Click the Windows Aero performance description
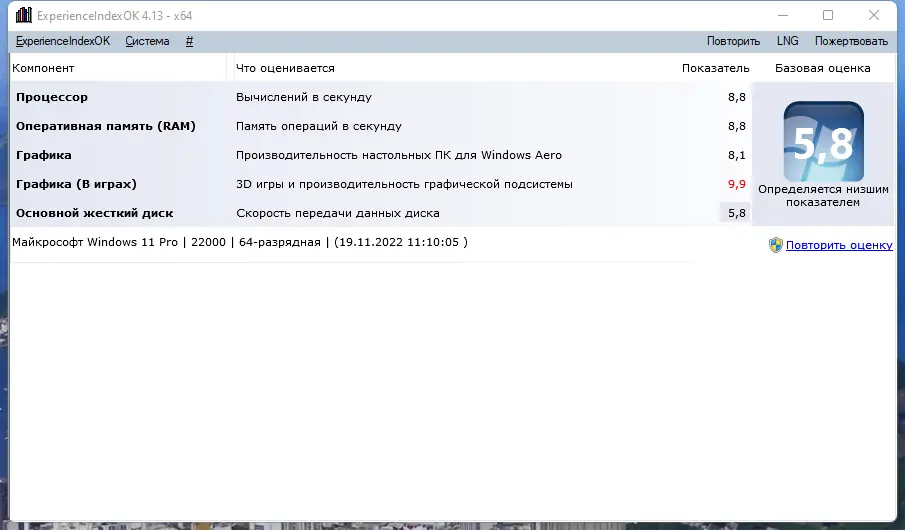 [399, 155]
